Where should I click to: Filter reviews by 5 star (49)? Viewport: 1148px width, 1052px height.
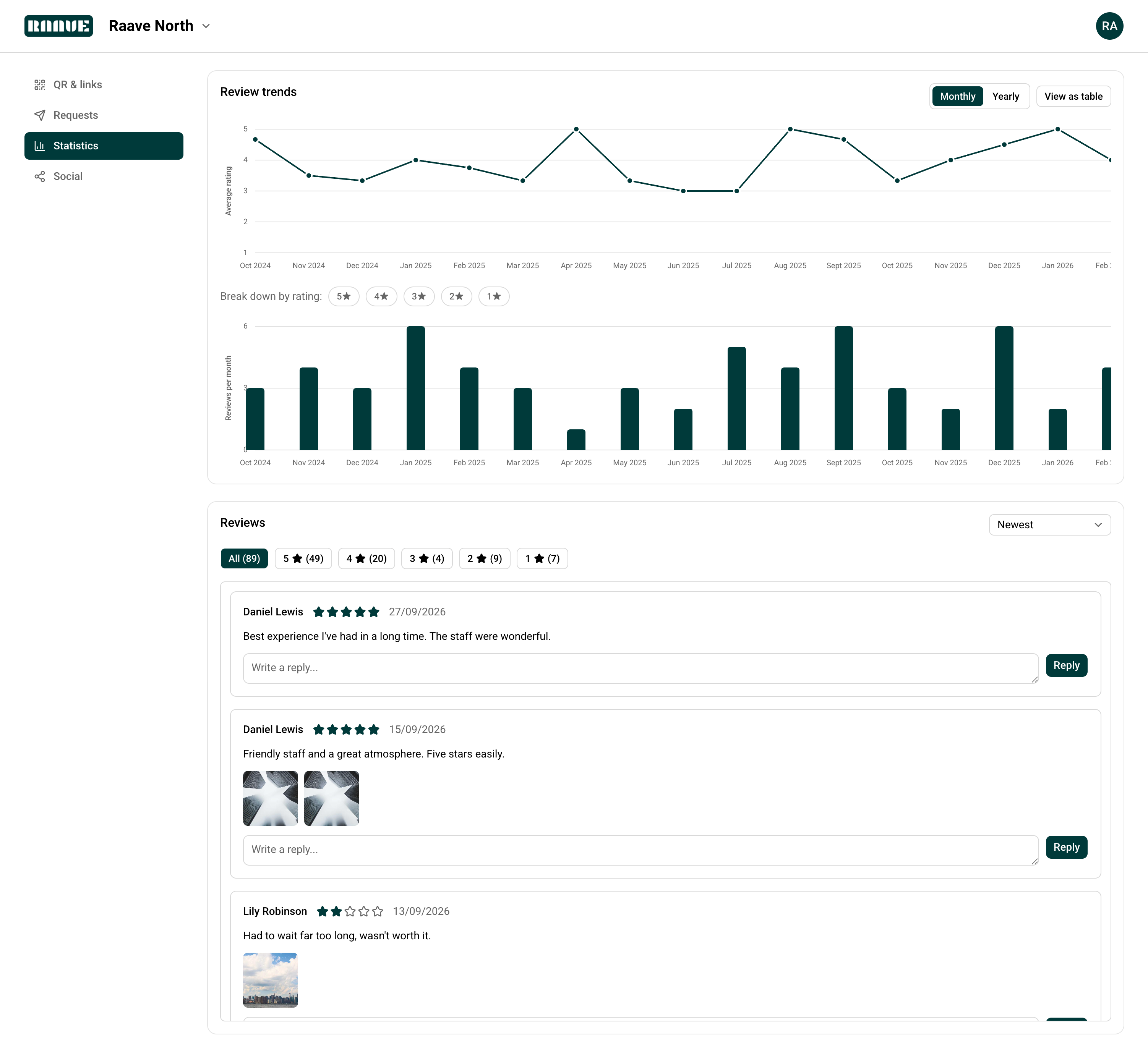pyautogui.click(x=303, y=558)
